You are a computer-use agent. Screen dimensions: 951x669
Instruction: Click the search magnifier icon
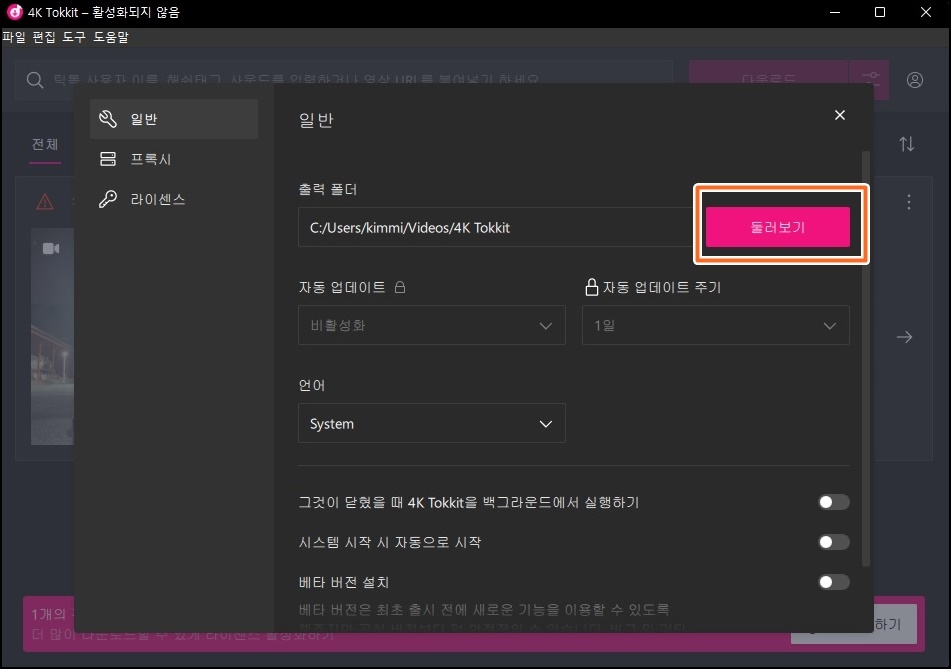tap(35, 80)
